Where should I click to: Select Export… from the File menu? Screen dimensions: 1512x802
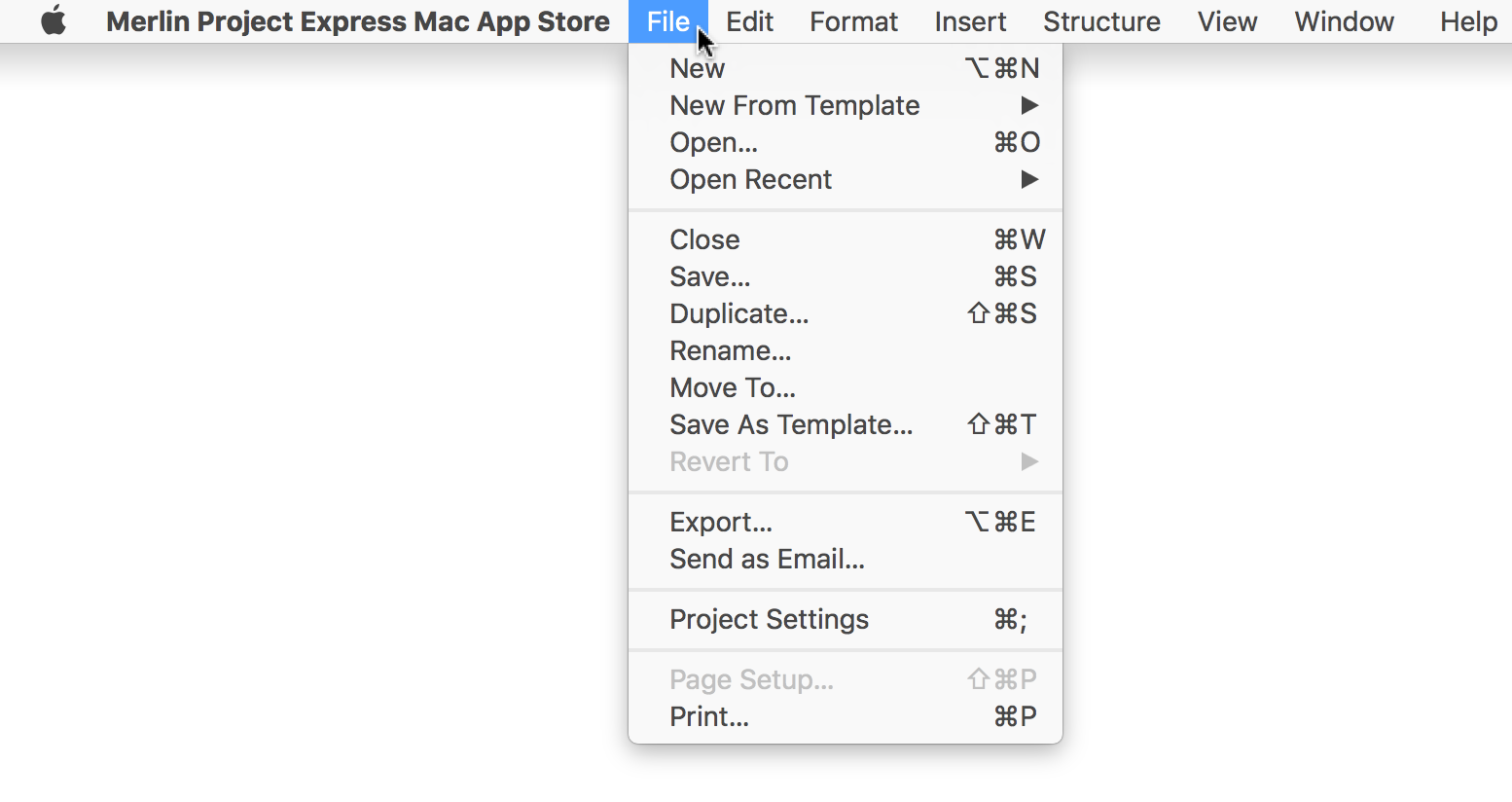[846, 522]
